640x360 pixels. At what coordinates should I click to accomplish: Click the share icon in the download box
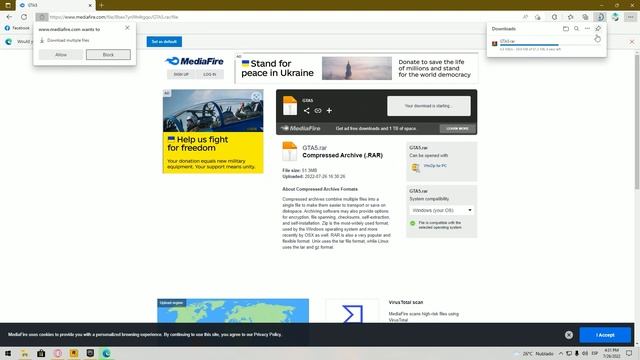(x=307, y=111)
